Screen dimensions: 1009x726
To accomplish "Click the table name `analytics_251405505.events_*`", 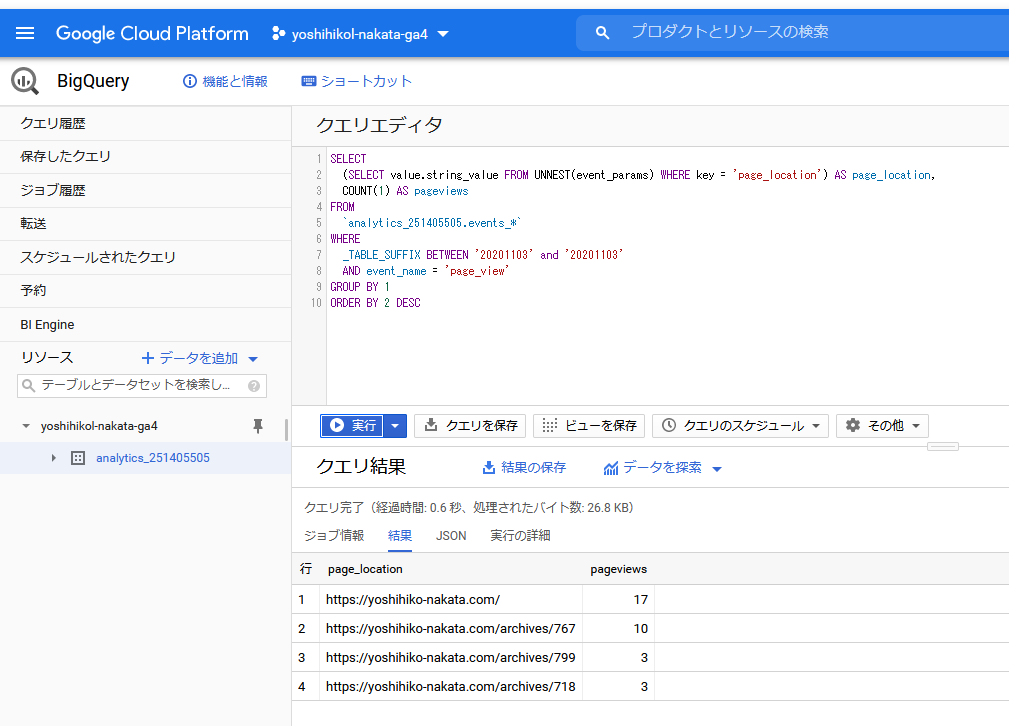I will [x=432, y=223].
